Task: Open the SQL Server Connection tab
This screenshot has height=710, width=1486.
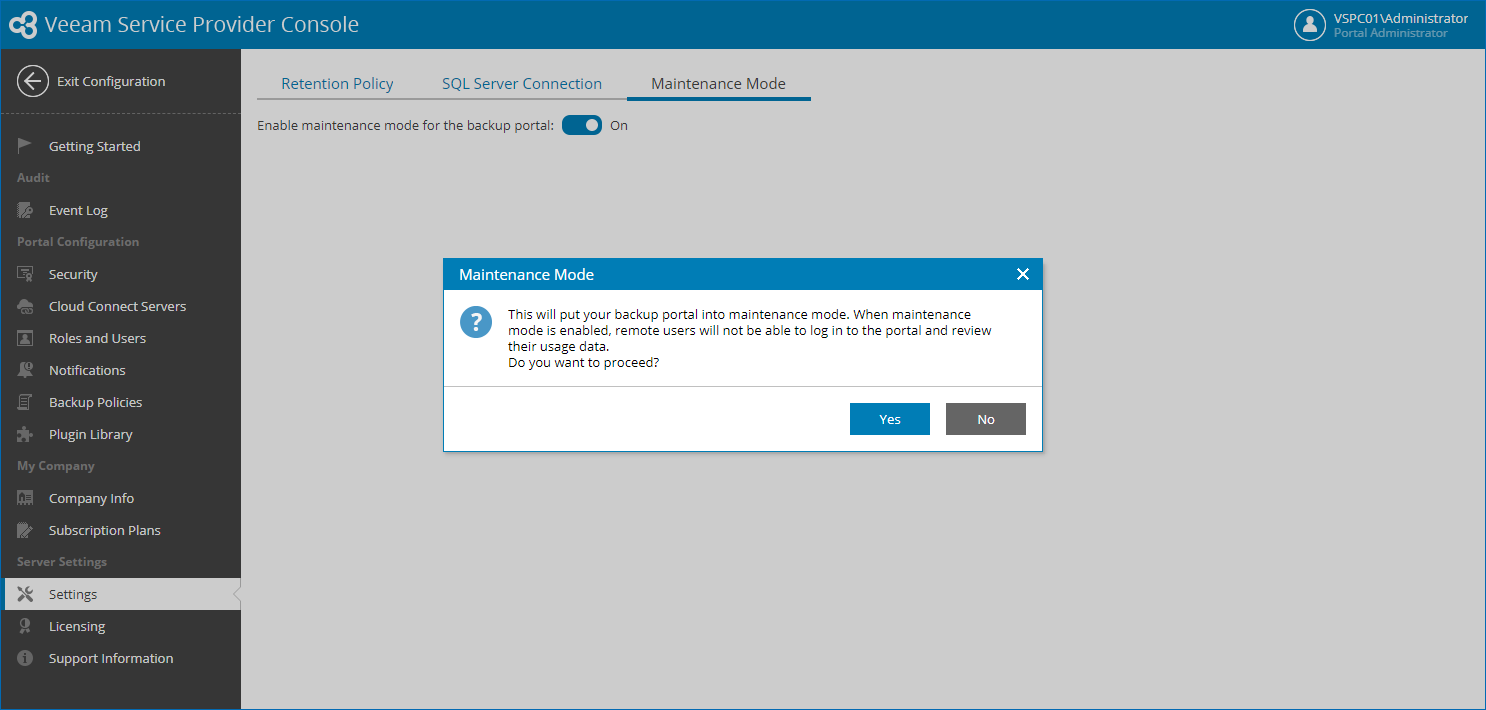Action: tap(522, 84)
